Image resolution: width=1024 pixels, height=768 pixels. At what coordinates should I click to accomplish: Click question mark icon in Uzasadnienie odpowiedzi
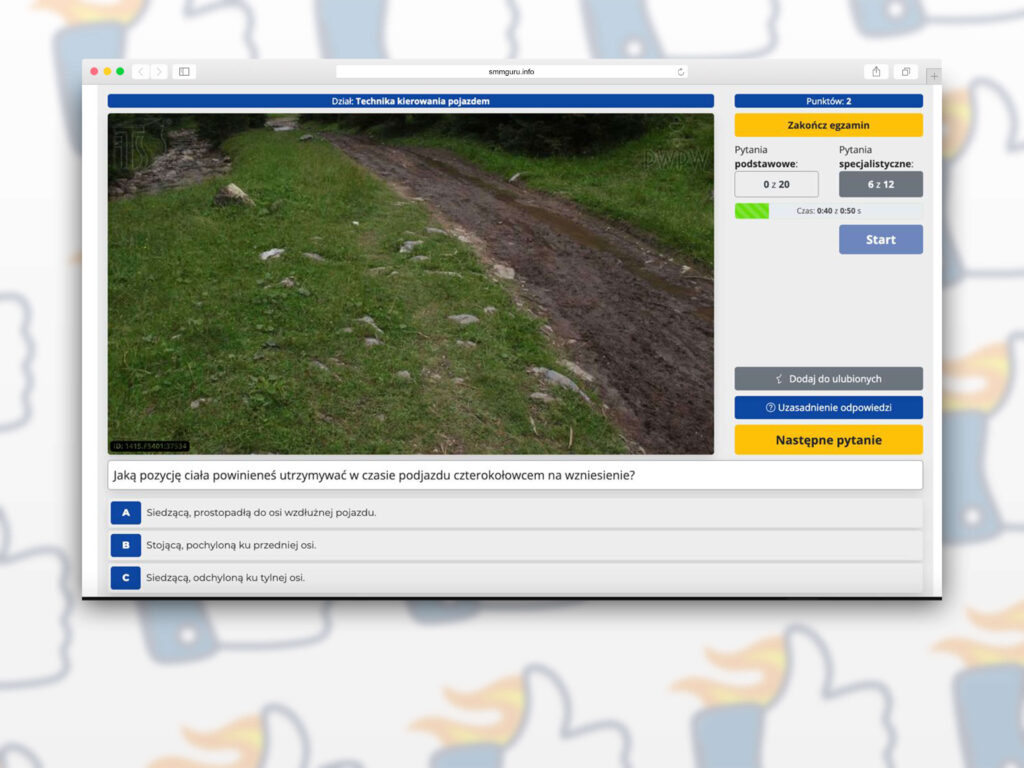point(770,408)
